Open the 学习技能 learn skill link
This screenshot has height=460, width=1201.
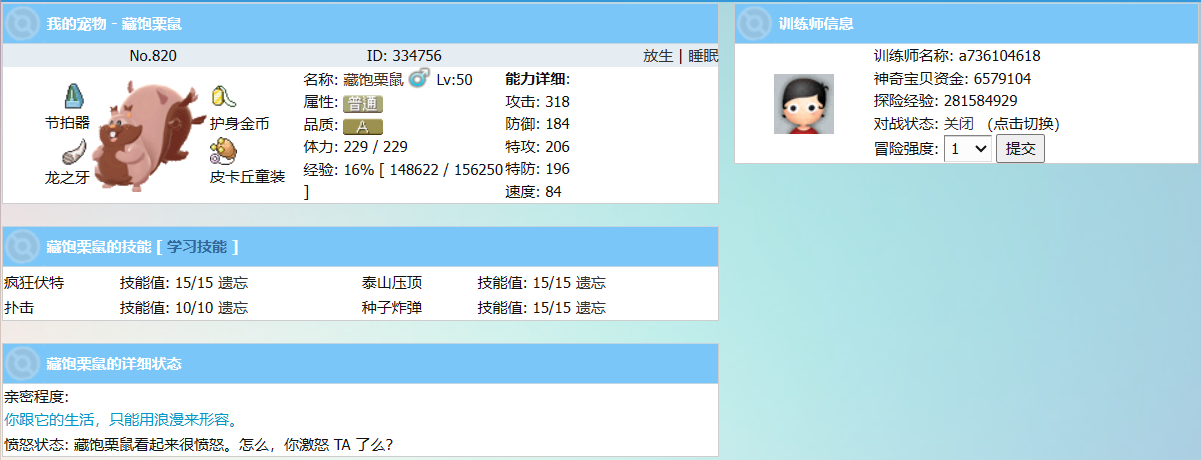[197, 246]
